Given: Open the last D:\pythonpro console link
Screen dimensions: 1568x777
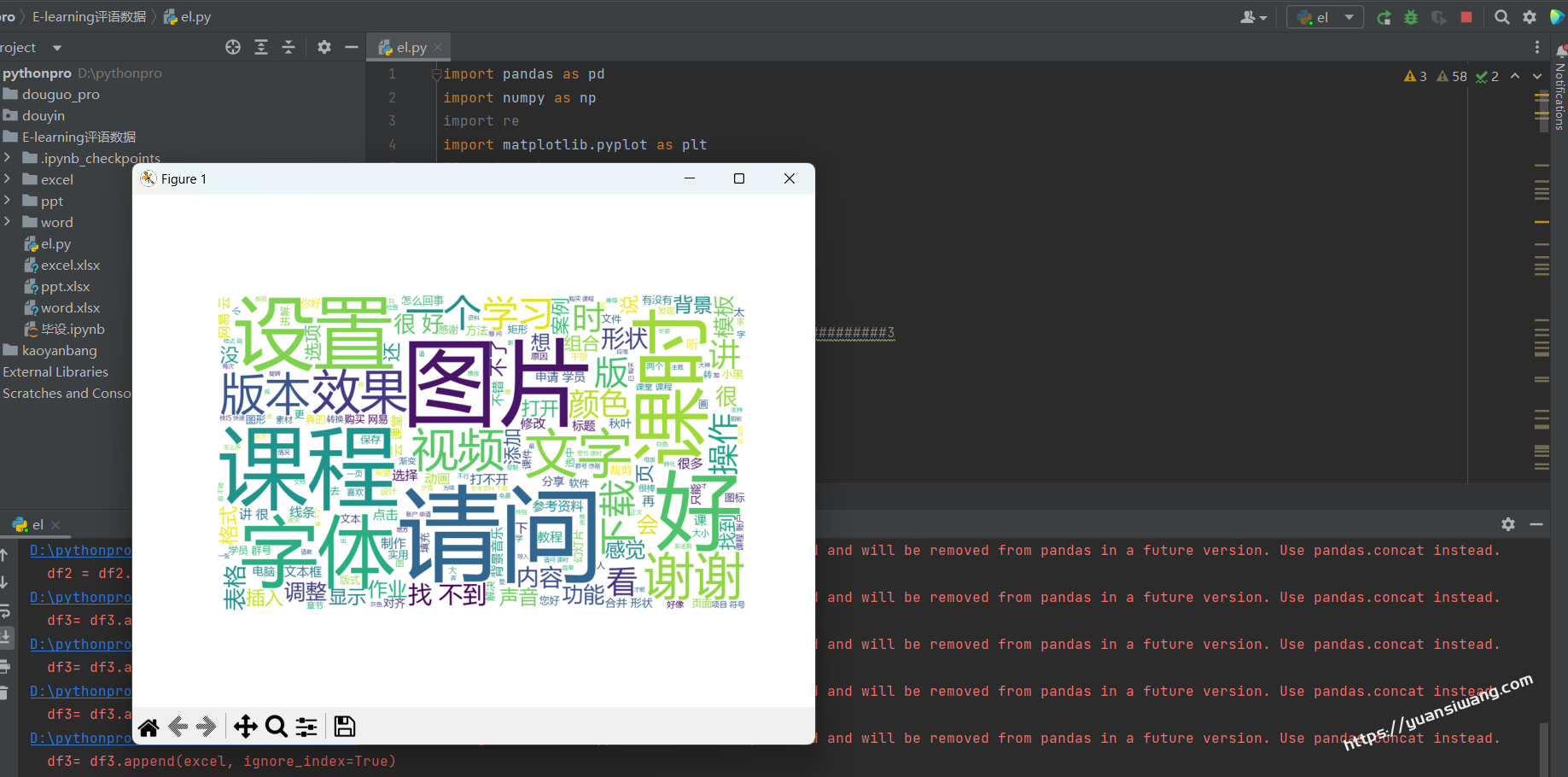Looking at the screenshot, I should pyautogui.click(x=80, y=739).
